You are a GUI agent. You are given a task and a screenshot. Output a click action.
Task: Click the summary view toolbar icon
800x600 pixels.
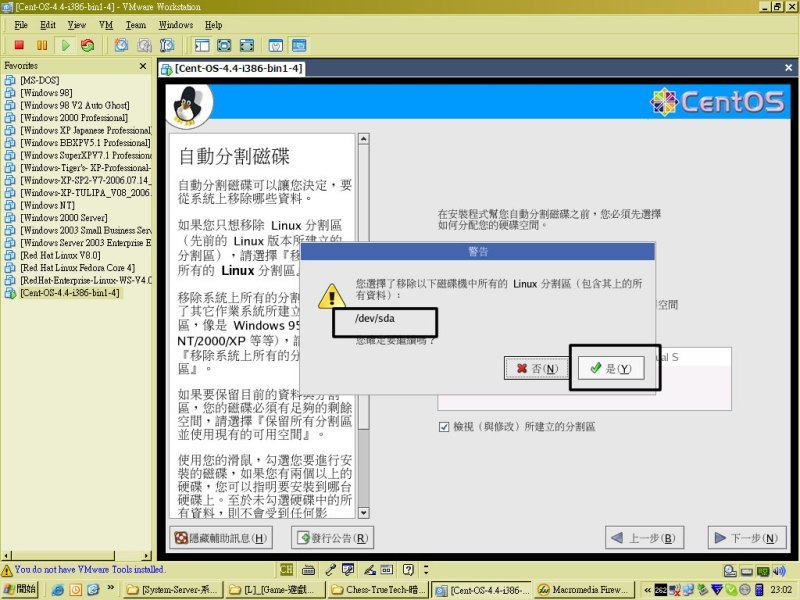point(276,45)
